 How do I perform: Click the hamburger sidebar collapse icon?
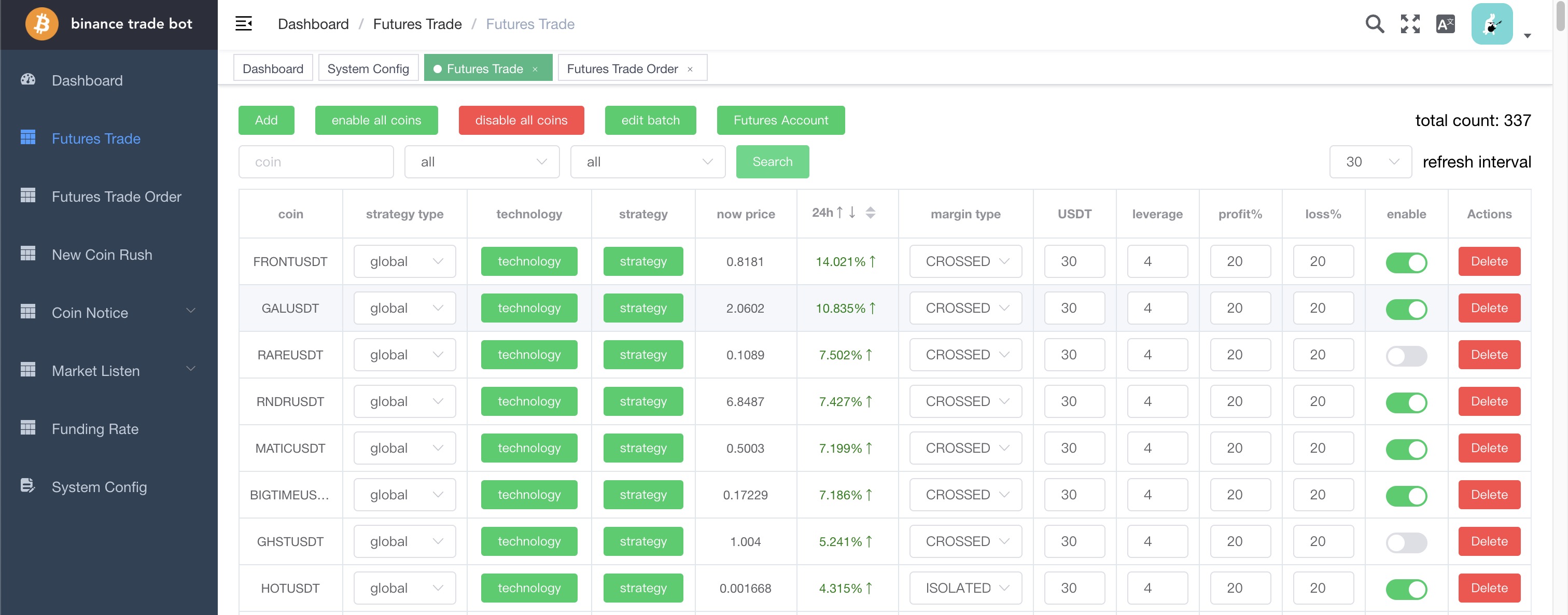point(244,24)
